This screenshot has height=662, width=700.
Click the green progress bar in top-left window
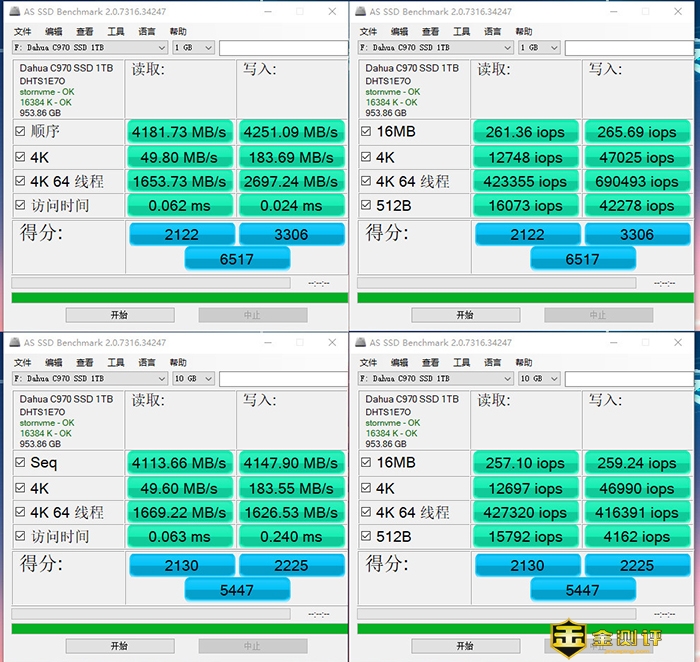click(x=179, y=297)
